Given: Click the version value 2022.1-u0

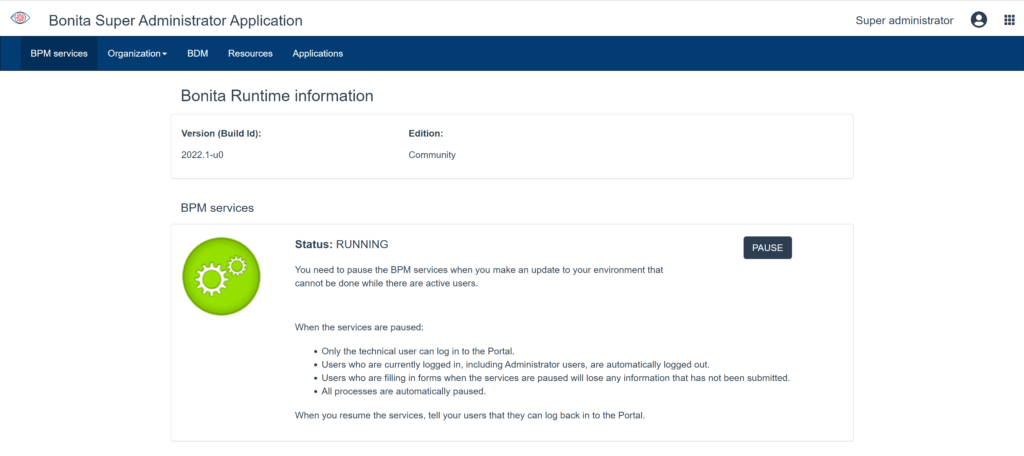Looking at the screenshot, I should pyautogui.click(x=203, y=155).
